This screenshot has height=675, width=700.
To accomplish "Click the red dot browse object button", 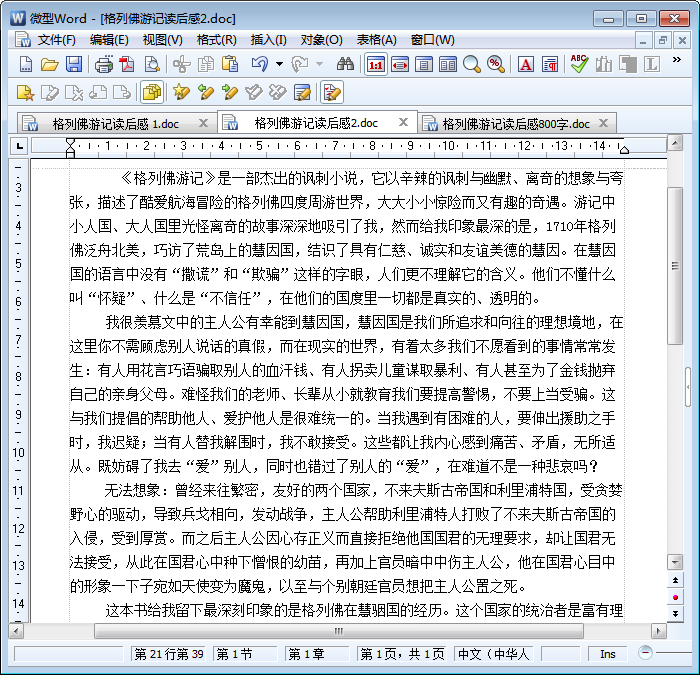I will point(675,597).
